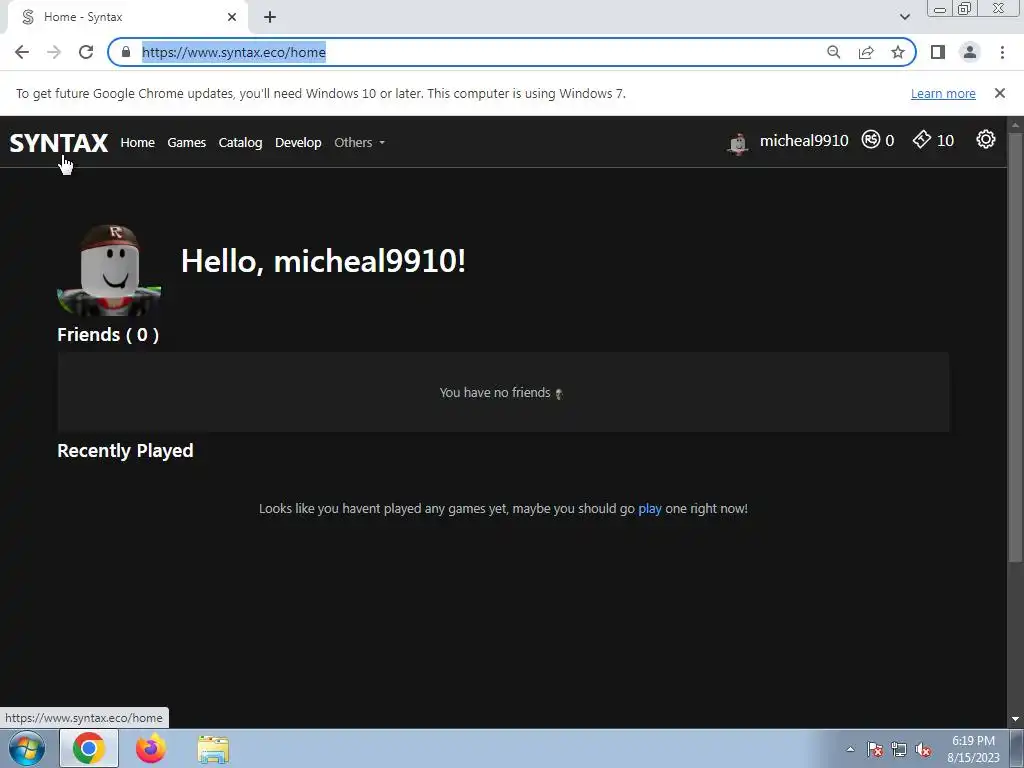Share this page icon
This screenshot has height=768, width=1024.
[x=866, y=52]
